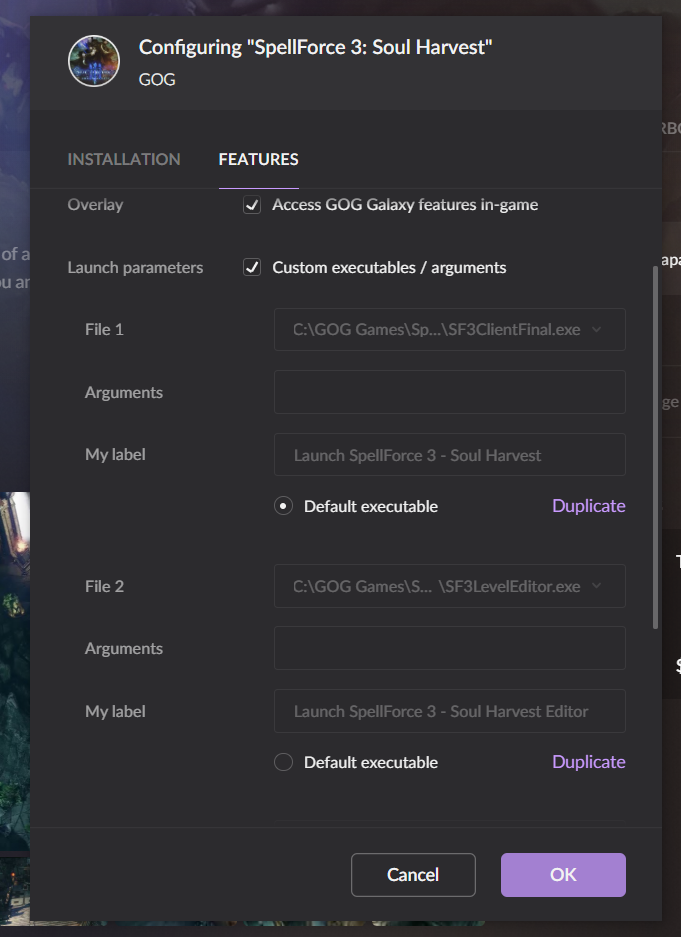681x937 pixels.
Task: Click the Overlay label
Action: pos(95,204)
